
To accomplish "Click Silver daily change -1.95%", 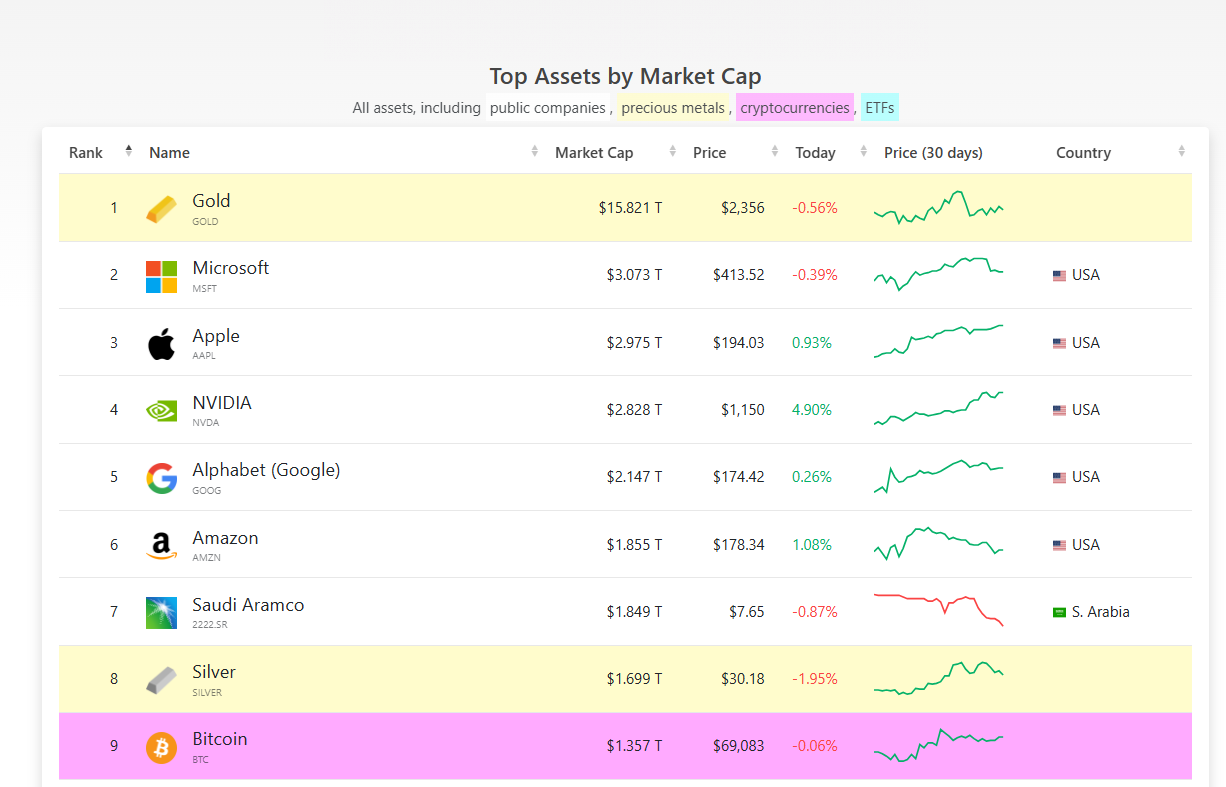I will click(x=815, y=679).
